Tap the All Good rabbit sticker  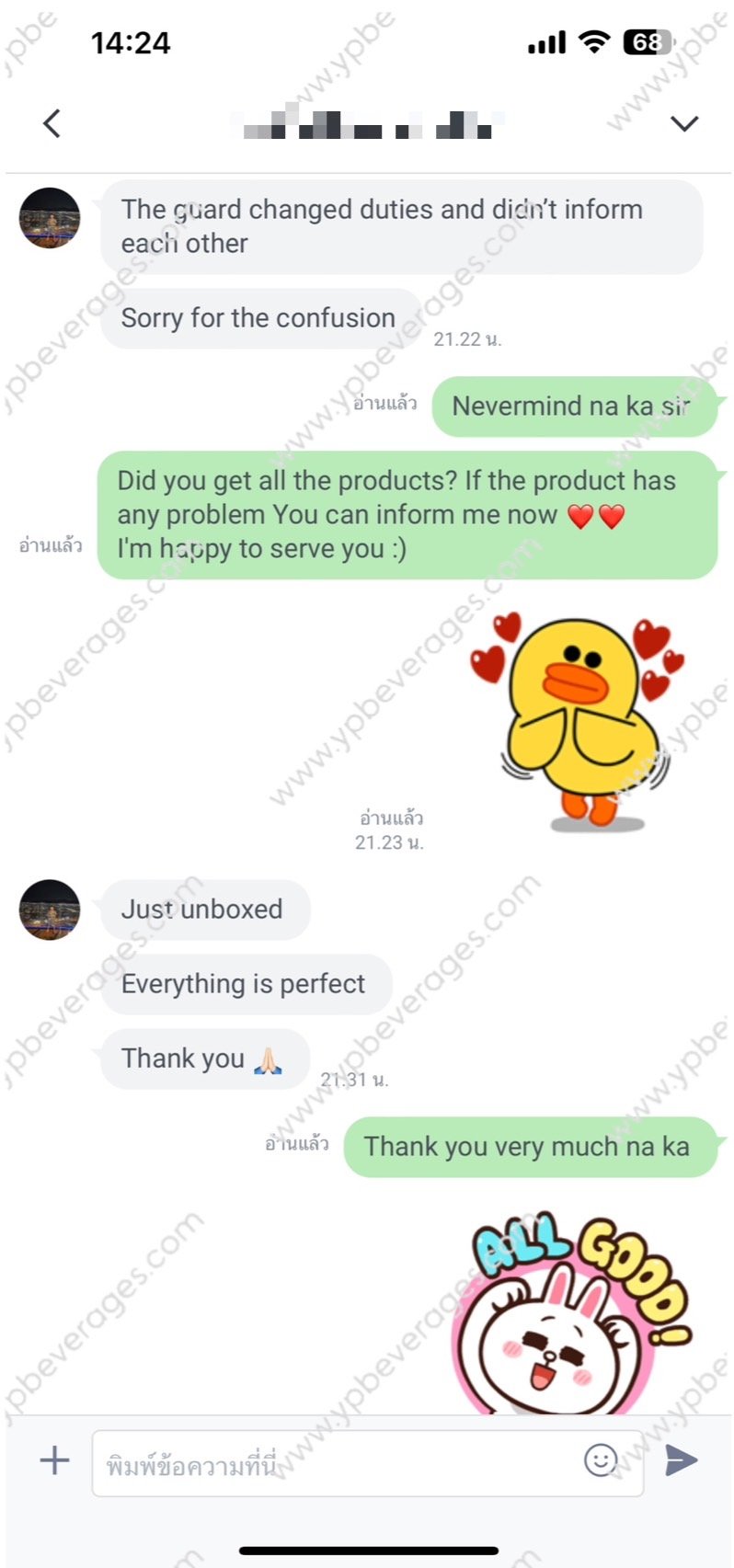(x=572, y=1312)
